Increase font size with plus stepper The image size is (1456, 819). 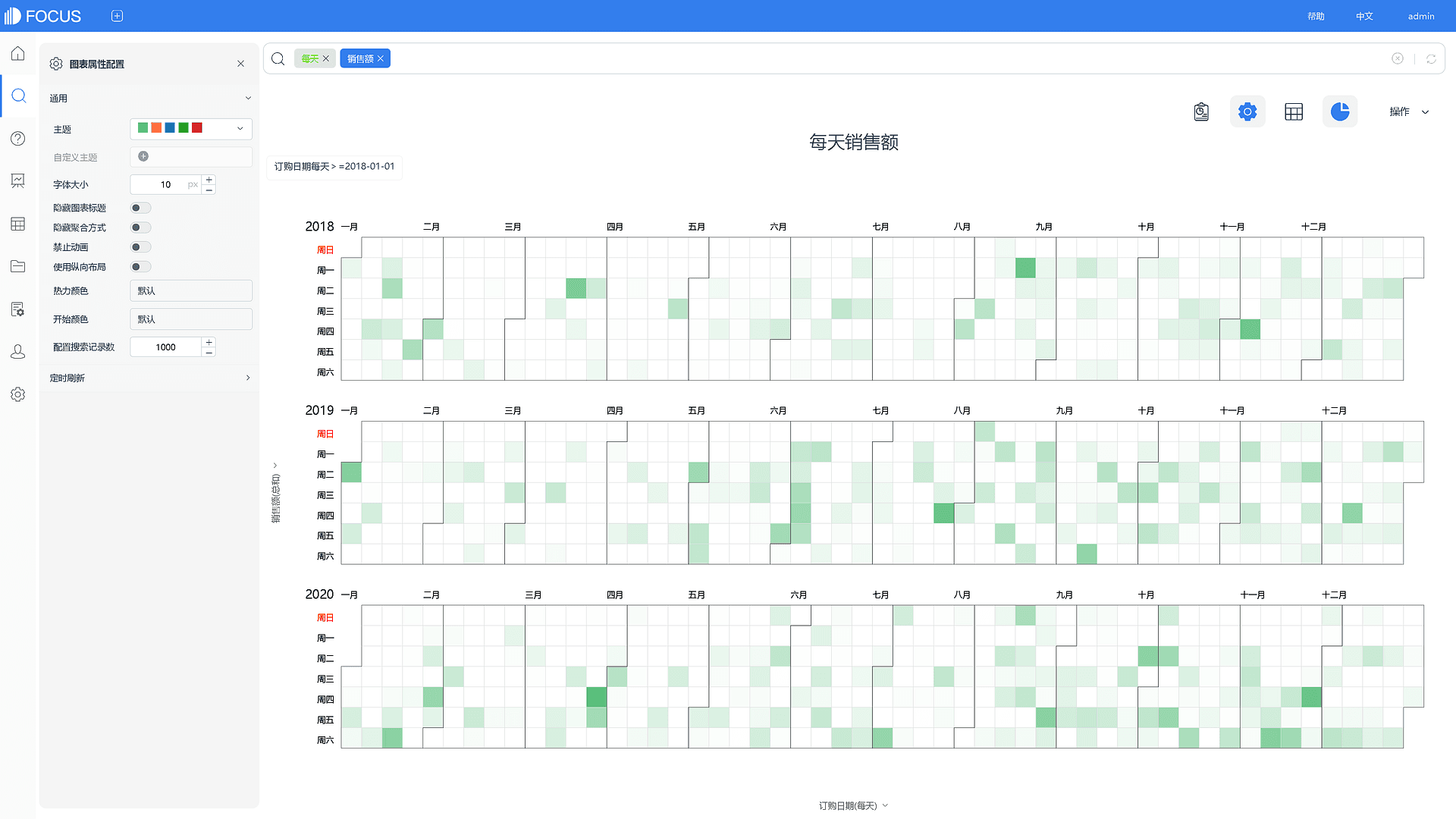pyautogui.click(x=209, y=180)
